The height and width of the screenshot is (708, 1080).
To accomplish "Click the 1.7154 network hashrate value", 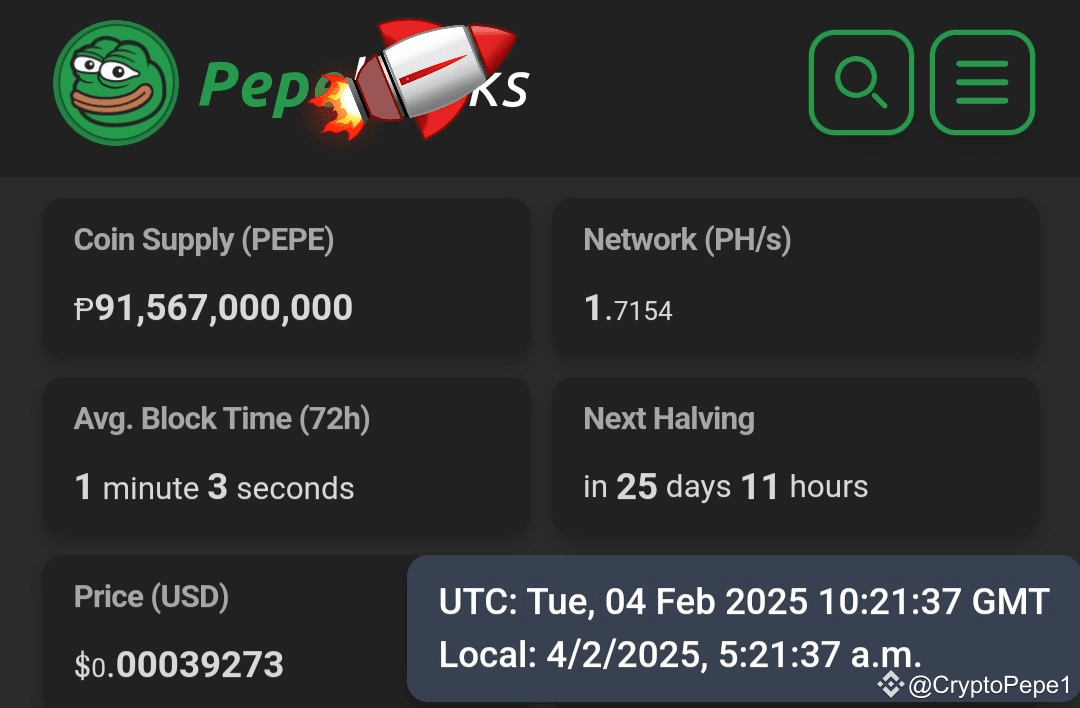I will pyautogui.click(x=628, y=309).
